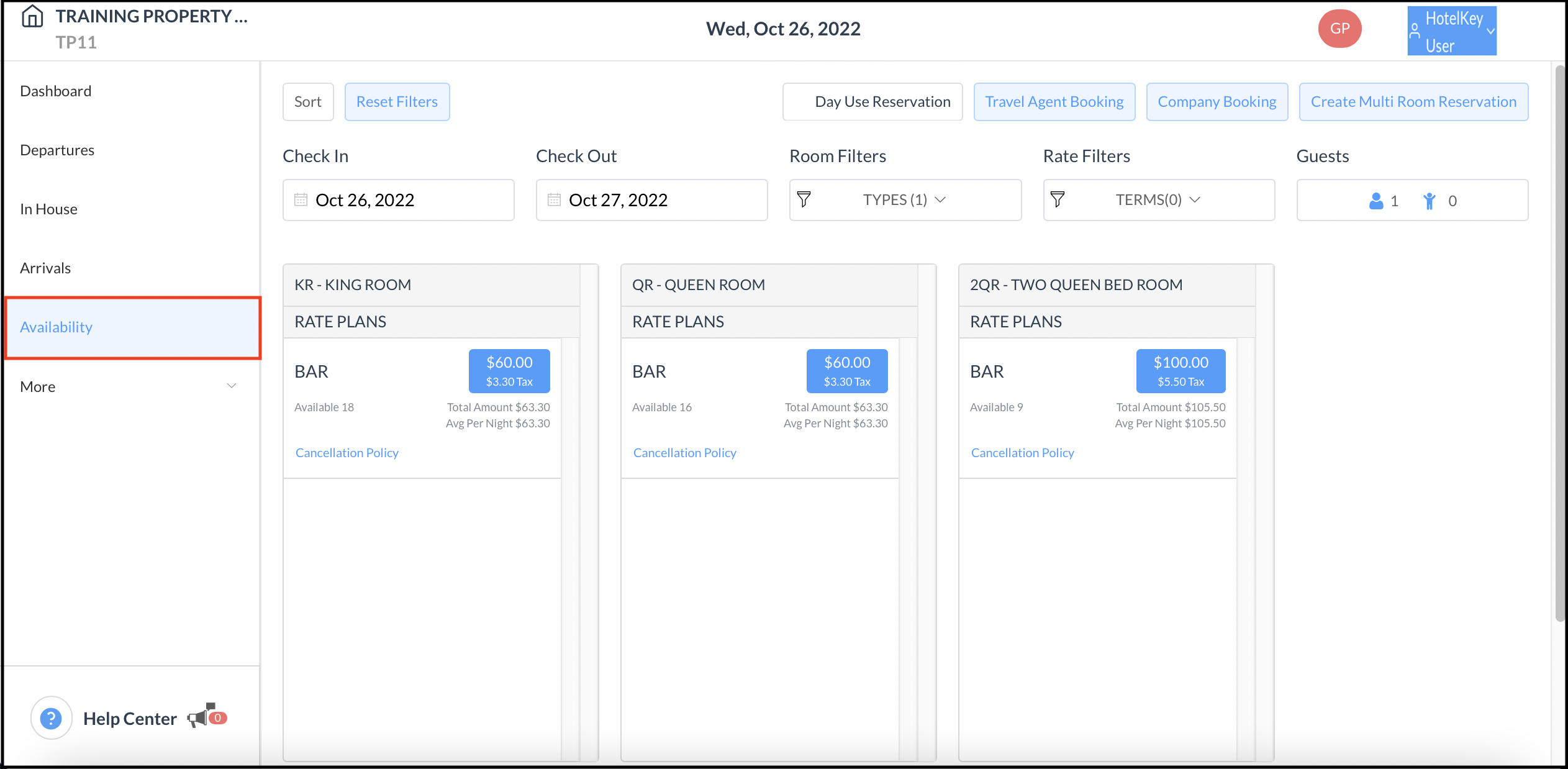Image resolution: width=1568 pixels, height=769 pixels.
Task: Click the GP avatar circle
Action: point(1339,28)
